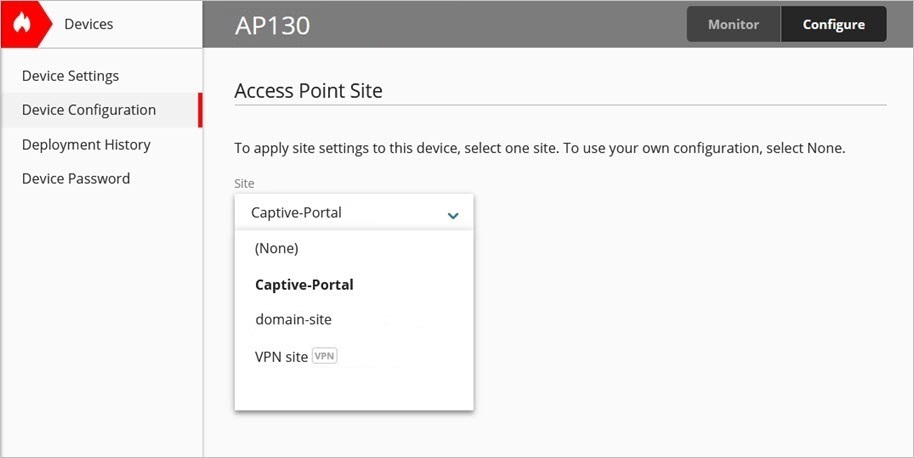Click the Site field label

click(x=244, y=183)
